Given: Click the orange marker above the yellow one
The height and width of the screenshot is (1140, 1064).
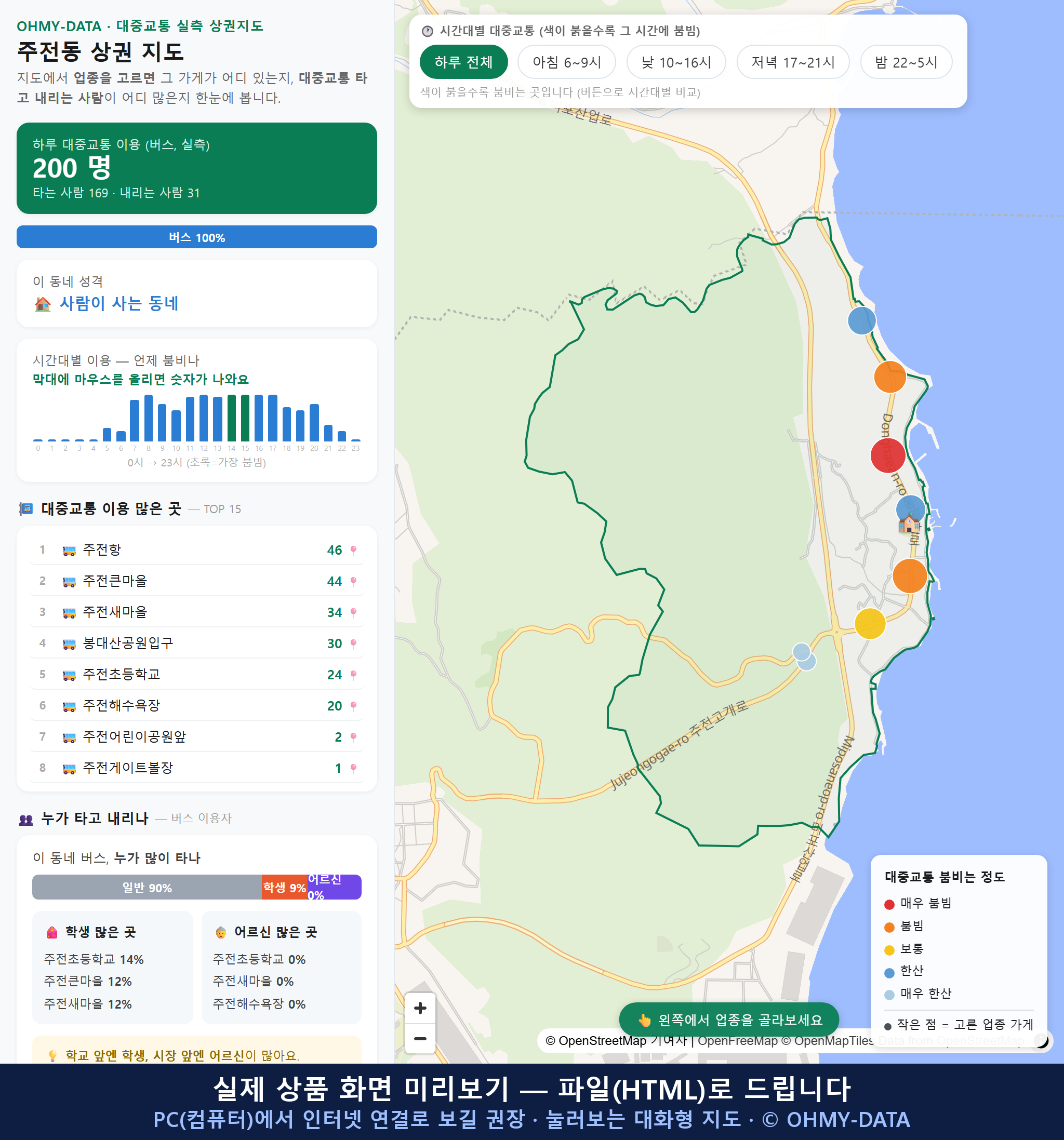Looking at the screenshot, I should 909,575.
